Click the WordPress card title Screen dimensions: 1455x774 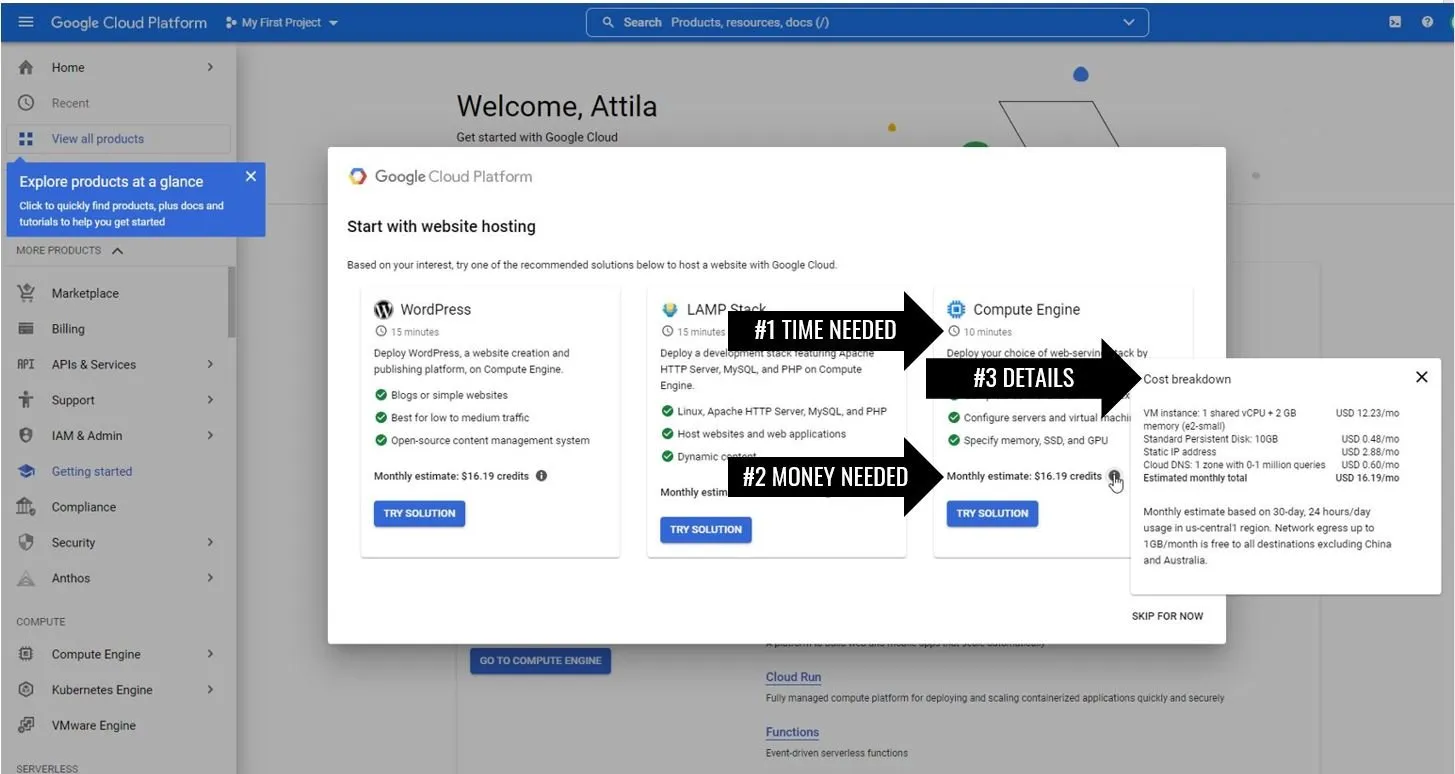(x=436, y=310)
